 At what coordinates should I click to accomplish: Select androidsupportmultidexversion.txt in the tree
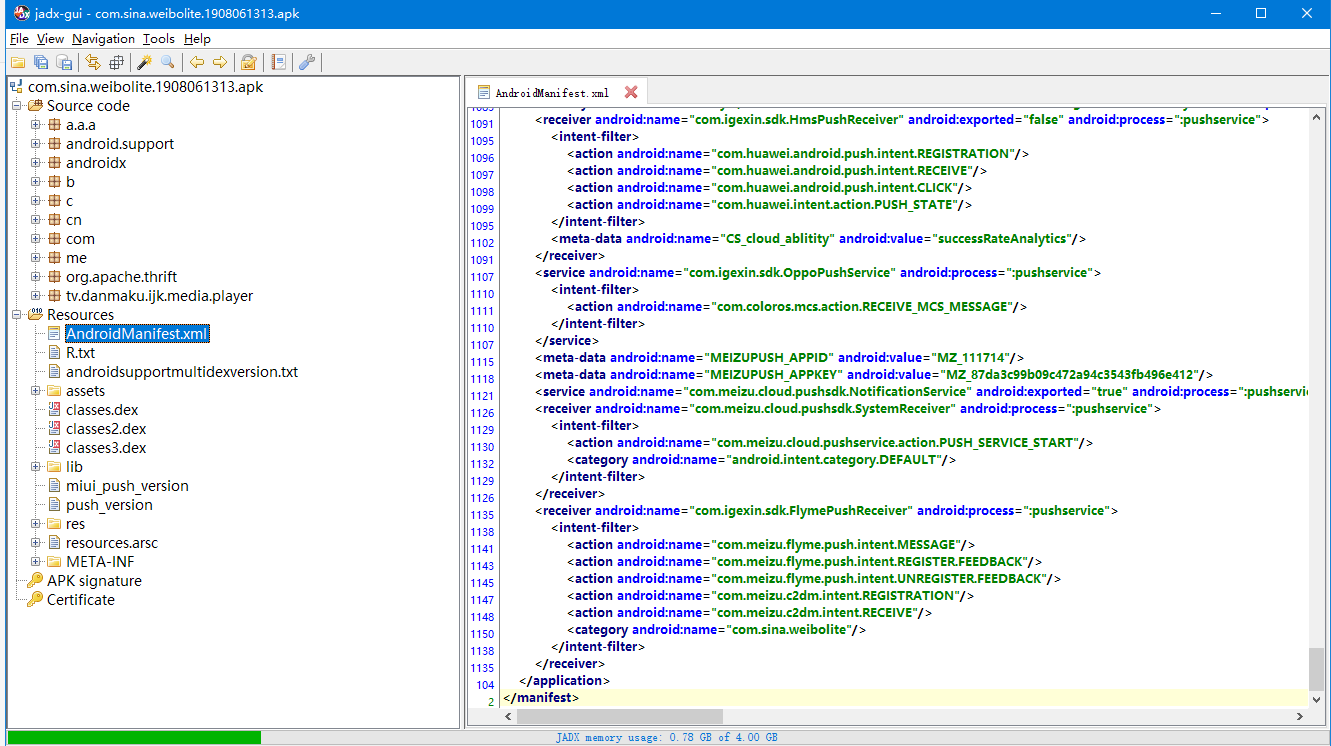pos(182,372)
